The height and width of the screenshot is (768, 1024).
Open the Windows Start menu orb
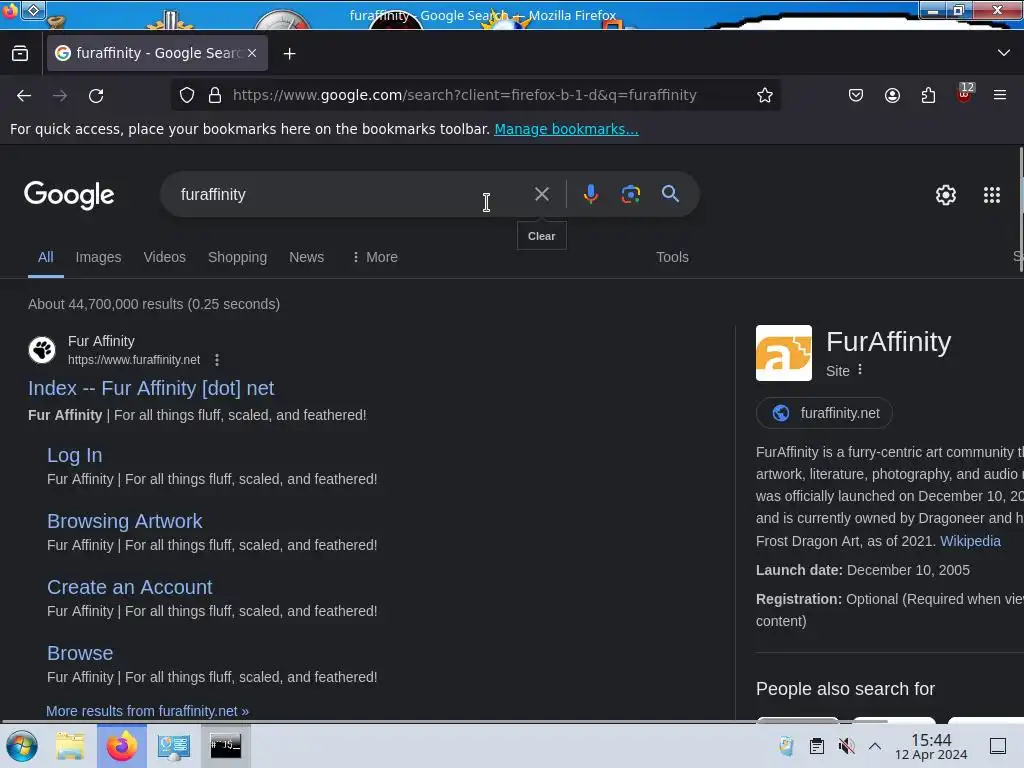coord(22,746)
